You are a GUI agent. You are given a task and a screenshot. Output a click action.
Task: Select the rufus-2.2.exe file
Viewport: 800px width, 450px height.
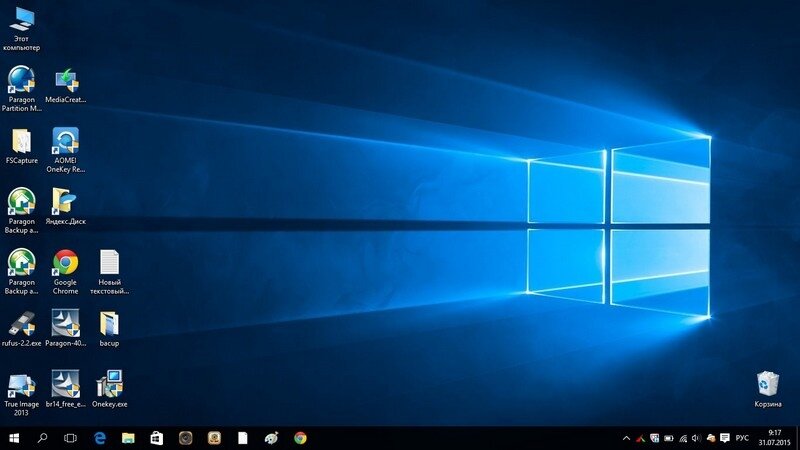coord(21,329)
